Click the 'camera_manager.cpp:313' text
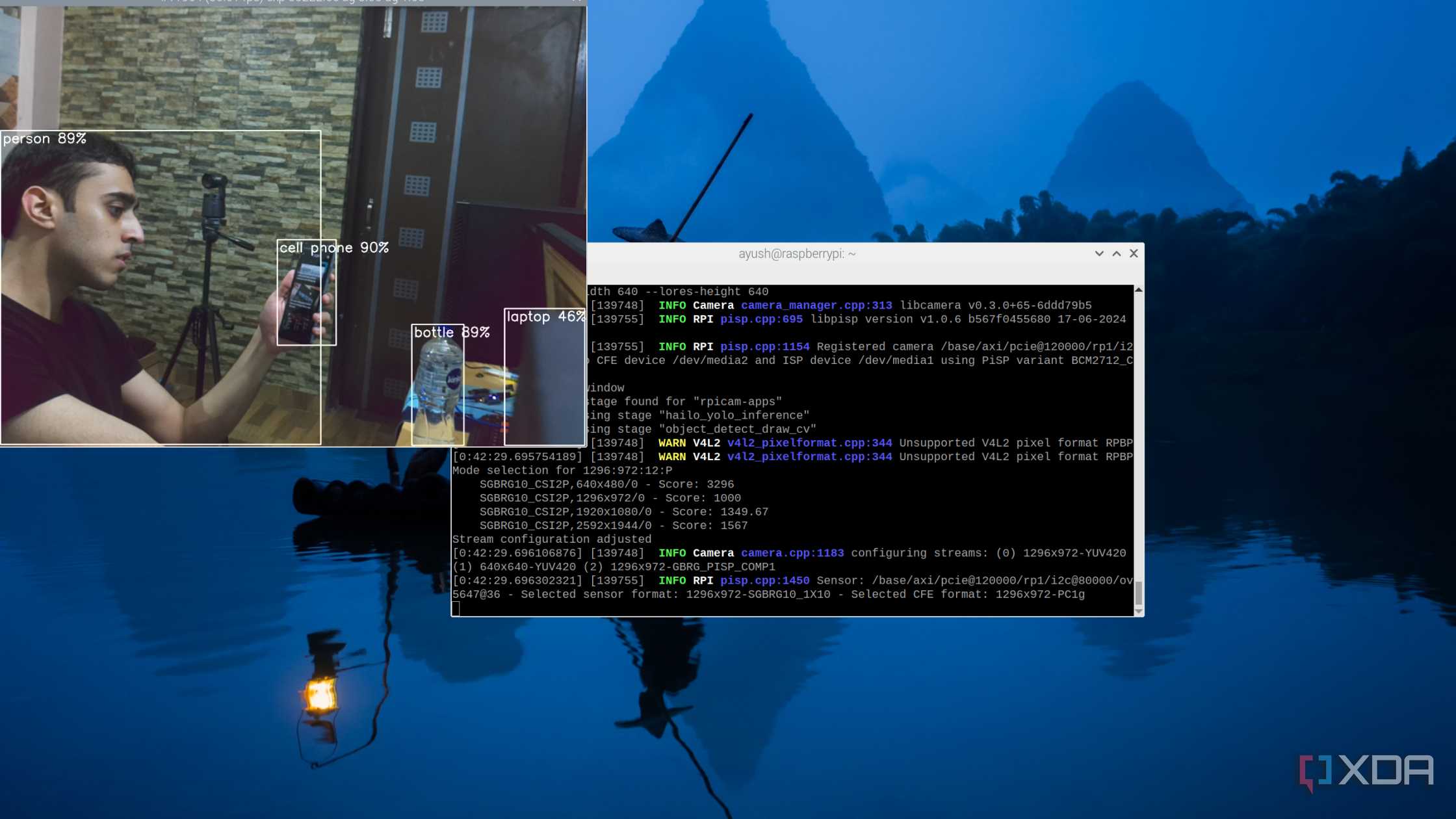Image resolution: width=1456 pixels, height=819 pixels. [x=816, y=305]
